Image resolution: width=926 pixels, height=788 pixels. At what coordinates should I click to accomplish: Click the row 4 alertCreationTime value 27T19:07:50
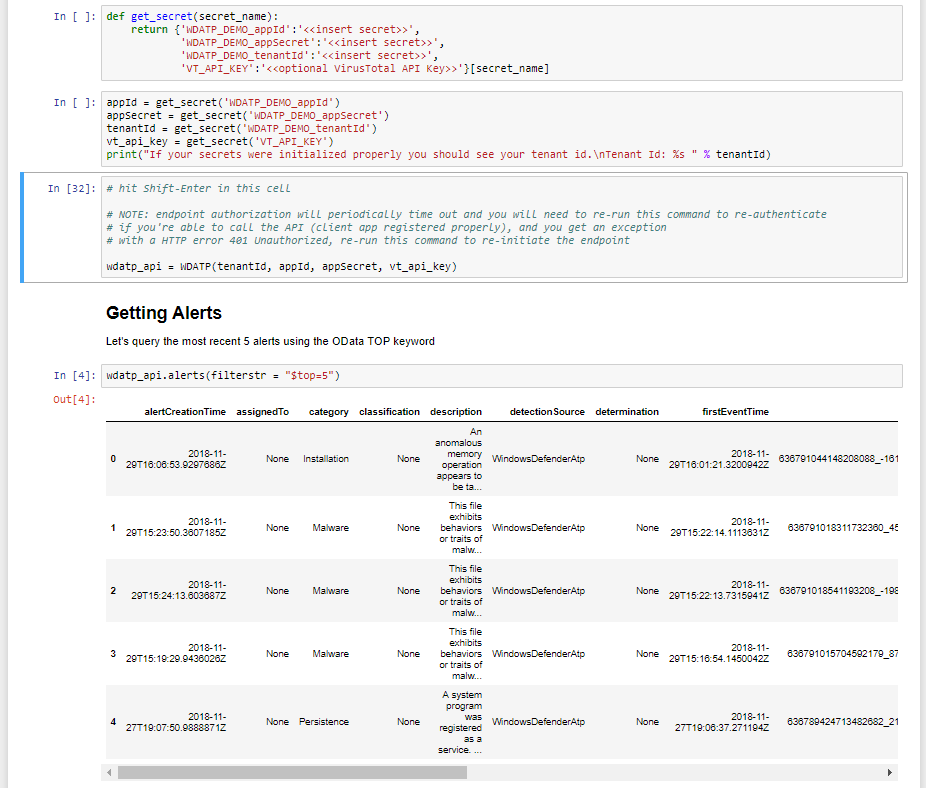(x=176, y=722)
